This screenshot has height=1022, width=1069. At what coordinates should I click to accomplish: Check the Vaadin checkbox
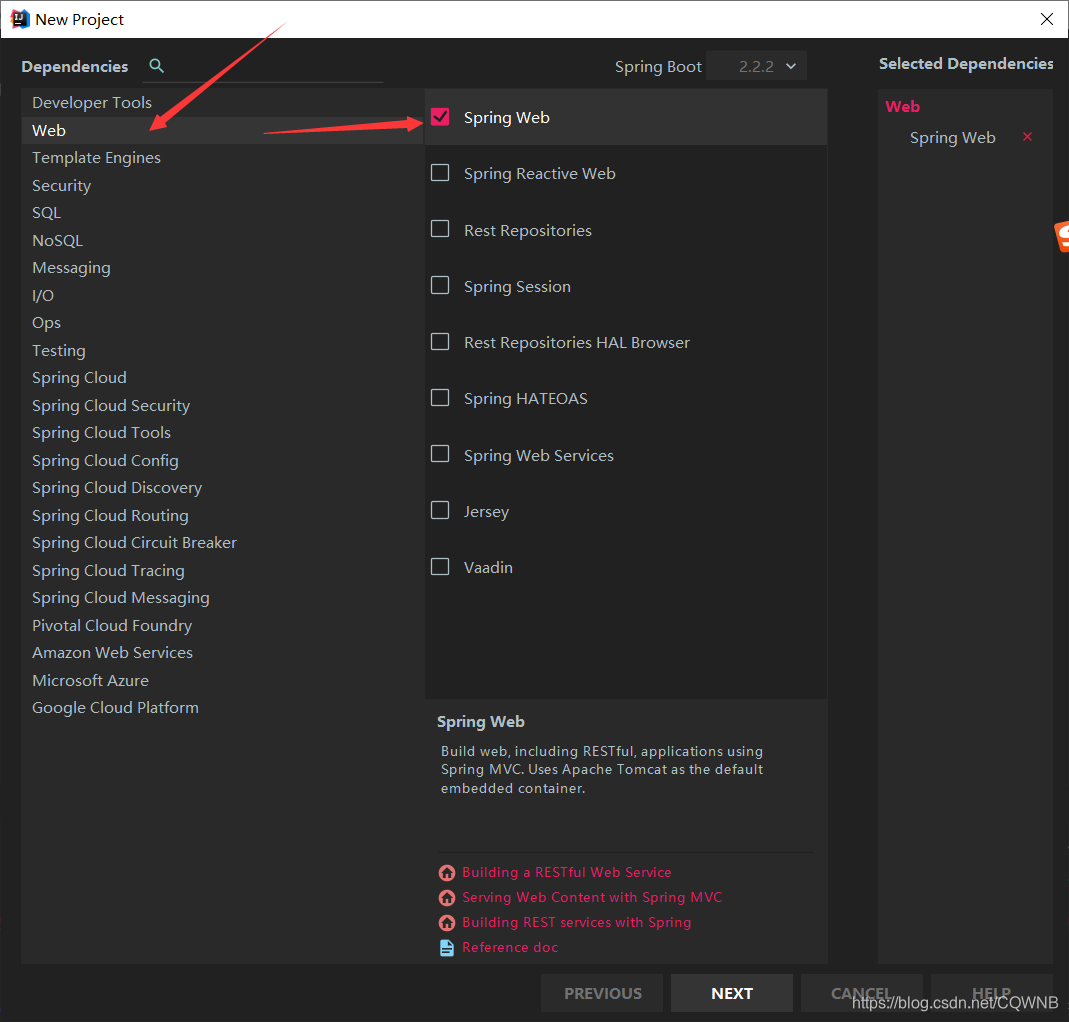tap(440, 567)
